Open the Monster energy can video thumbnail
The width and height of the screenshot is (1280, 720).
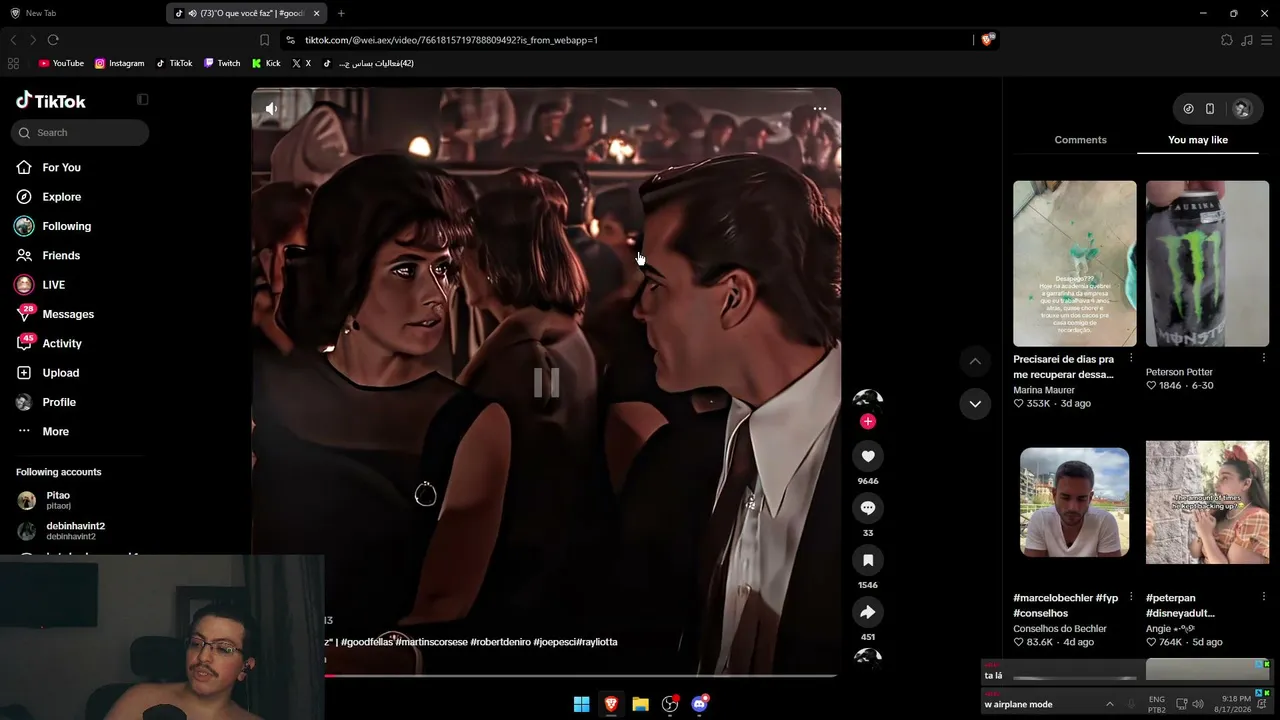[x=1207, y=264]
